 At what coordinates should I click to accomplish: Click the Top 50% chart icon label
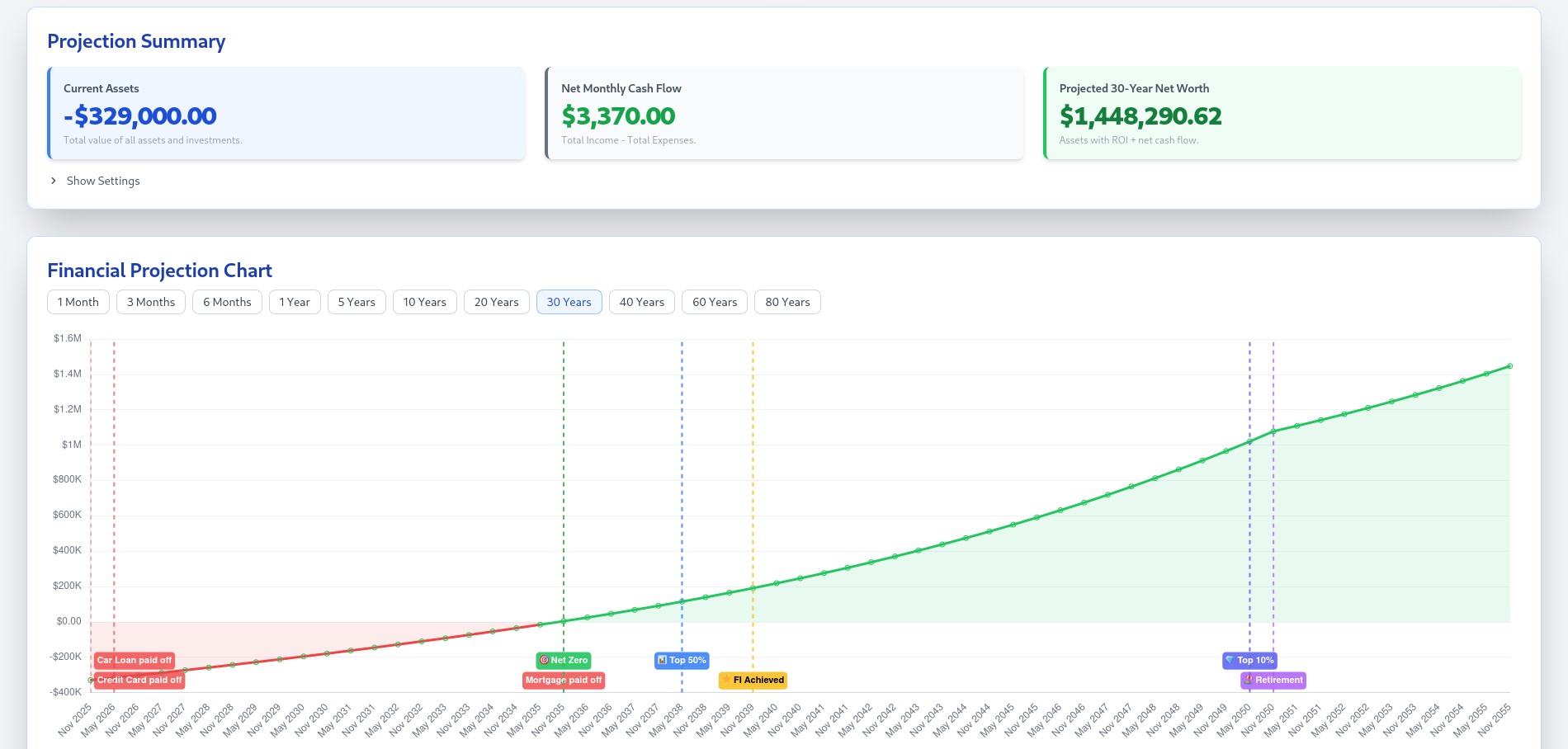point(682,660)
